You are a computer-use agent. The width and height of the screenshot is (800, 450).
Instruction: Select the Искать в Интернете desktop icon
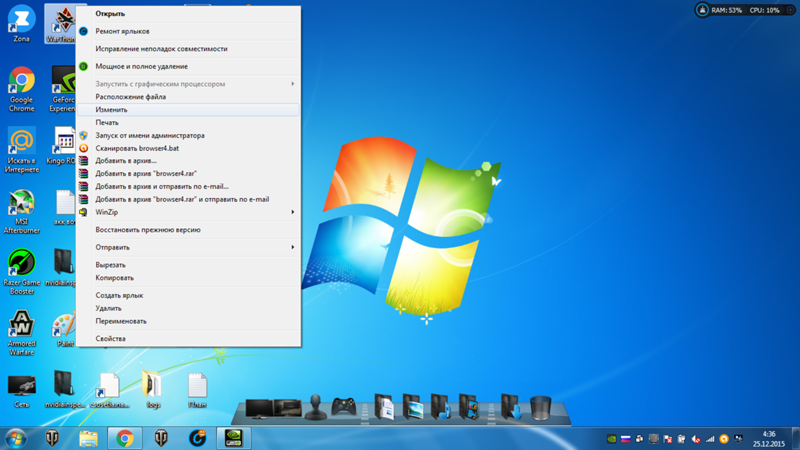coord(21,151)
